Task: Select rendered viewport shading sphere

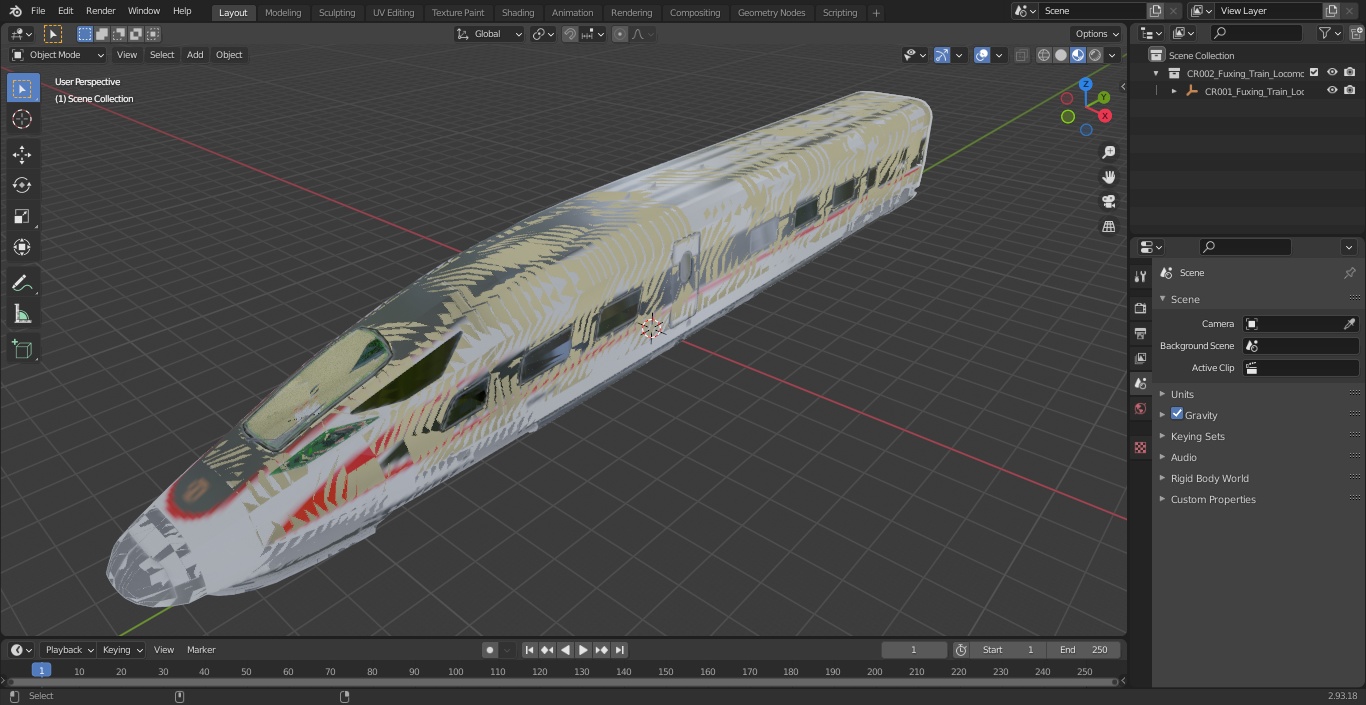Action: pyautogui.click(x=1095, y=55)
